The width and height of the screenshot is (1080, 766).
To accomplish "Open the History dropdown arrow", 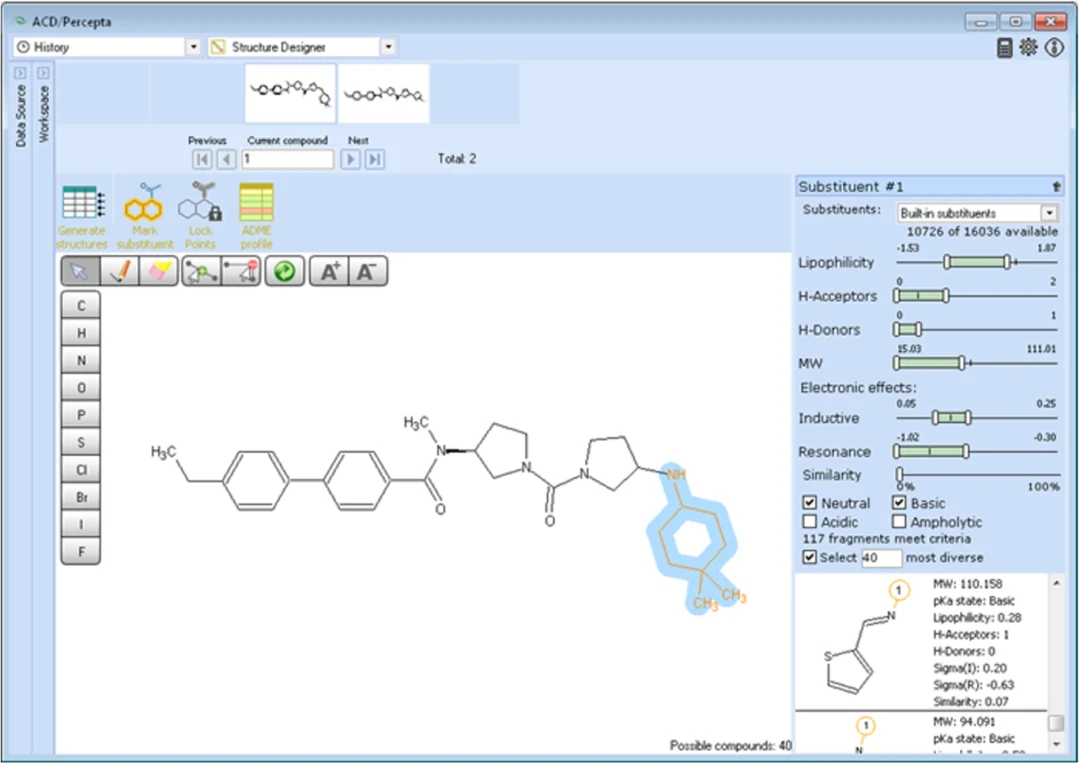I will click(194, 47).
